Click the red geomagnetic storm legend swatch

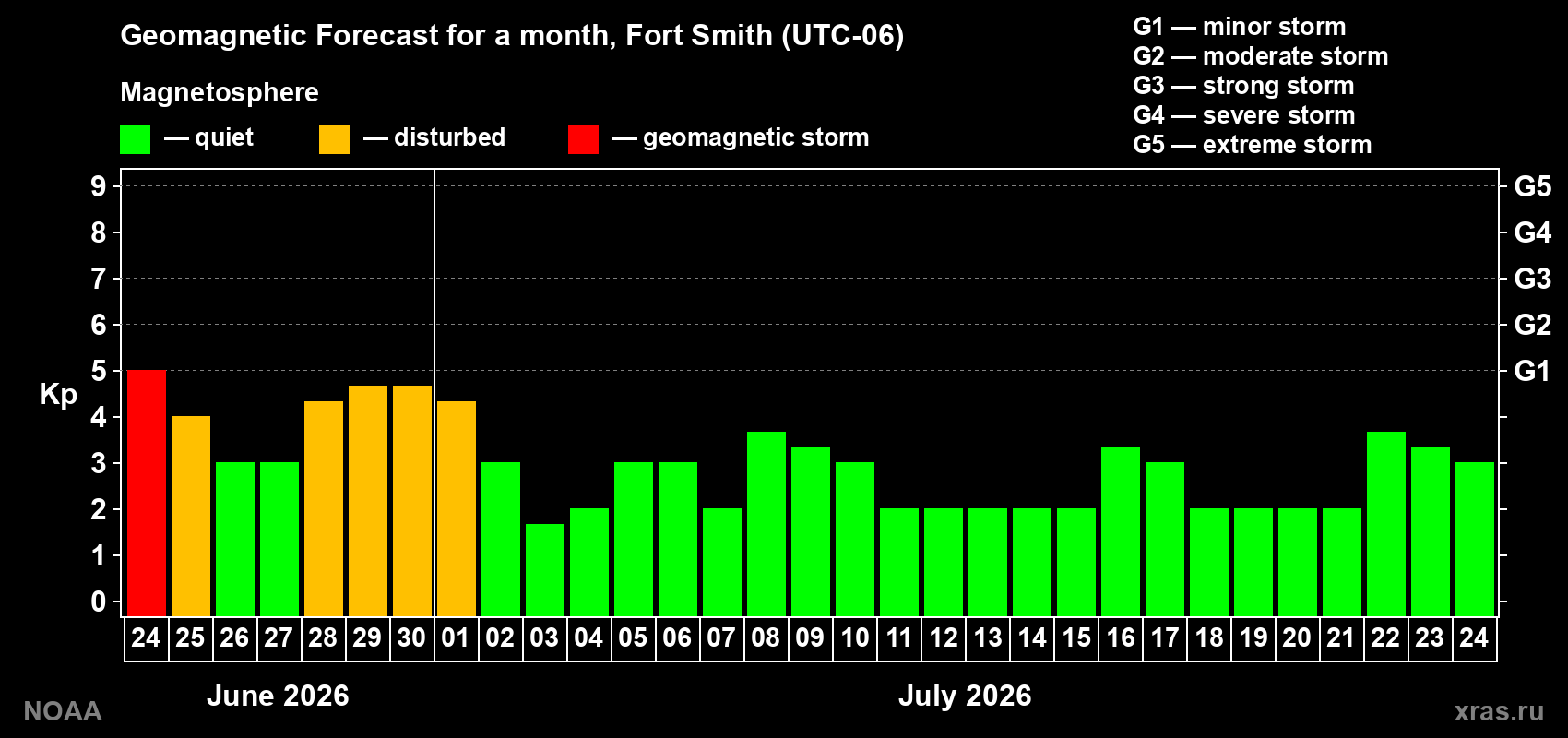(583, 139)
